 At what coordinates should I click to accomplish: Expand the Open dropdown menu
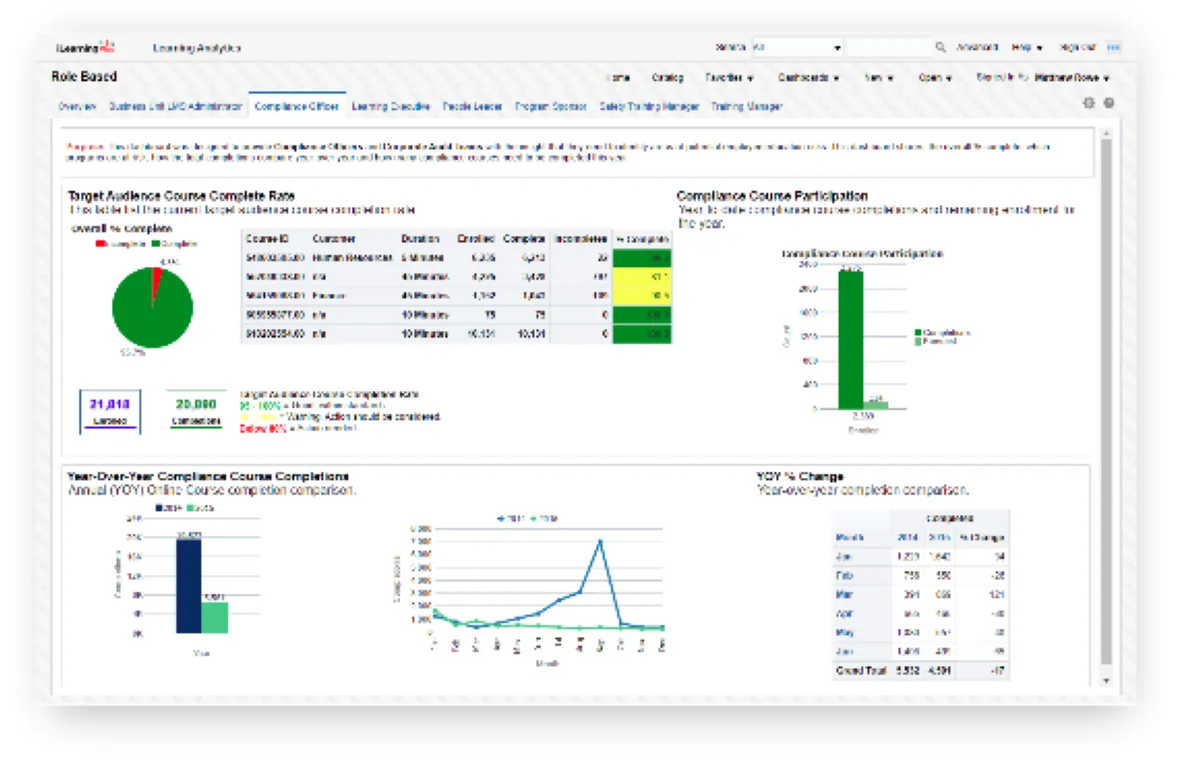(935, 77)
